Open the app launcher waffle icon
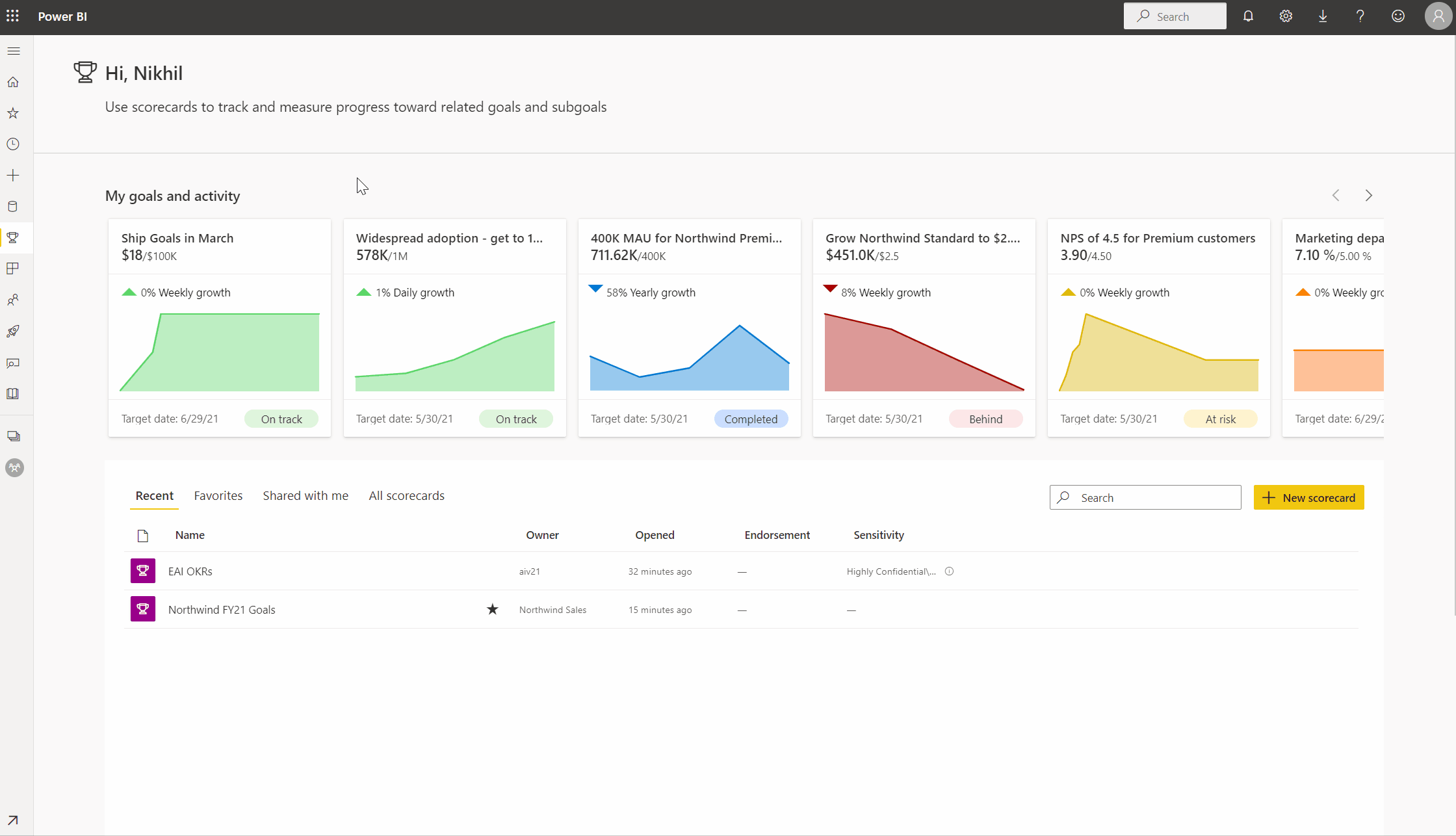 13,16
